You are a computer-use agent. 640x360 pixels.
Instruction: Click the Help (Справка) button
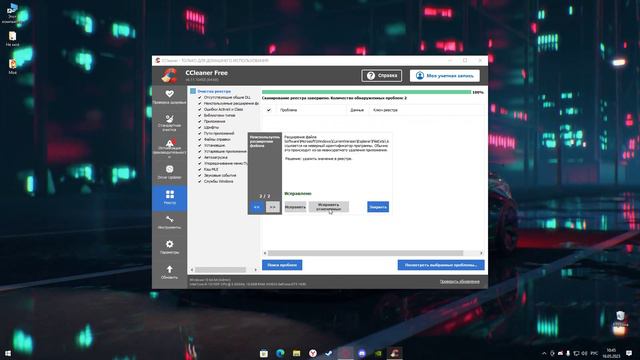(382, 76)
